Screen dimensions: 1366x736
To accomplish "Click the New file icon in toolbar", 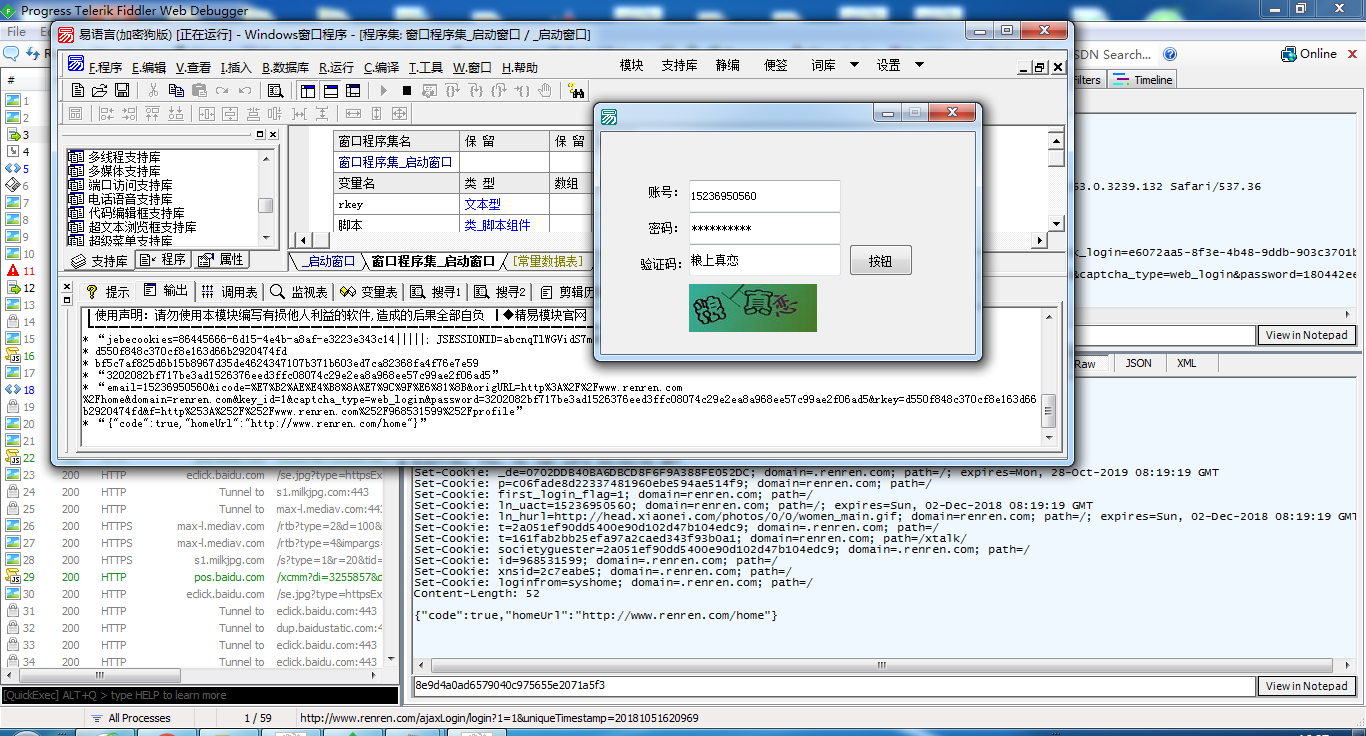I will pyautogui.click(x=78, y=90).
